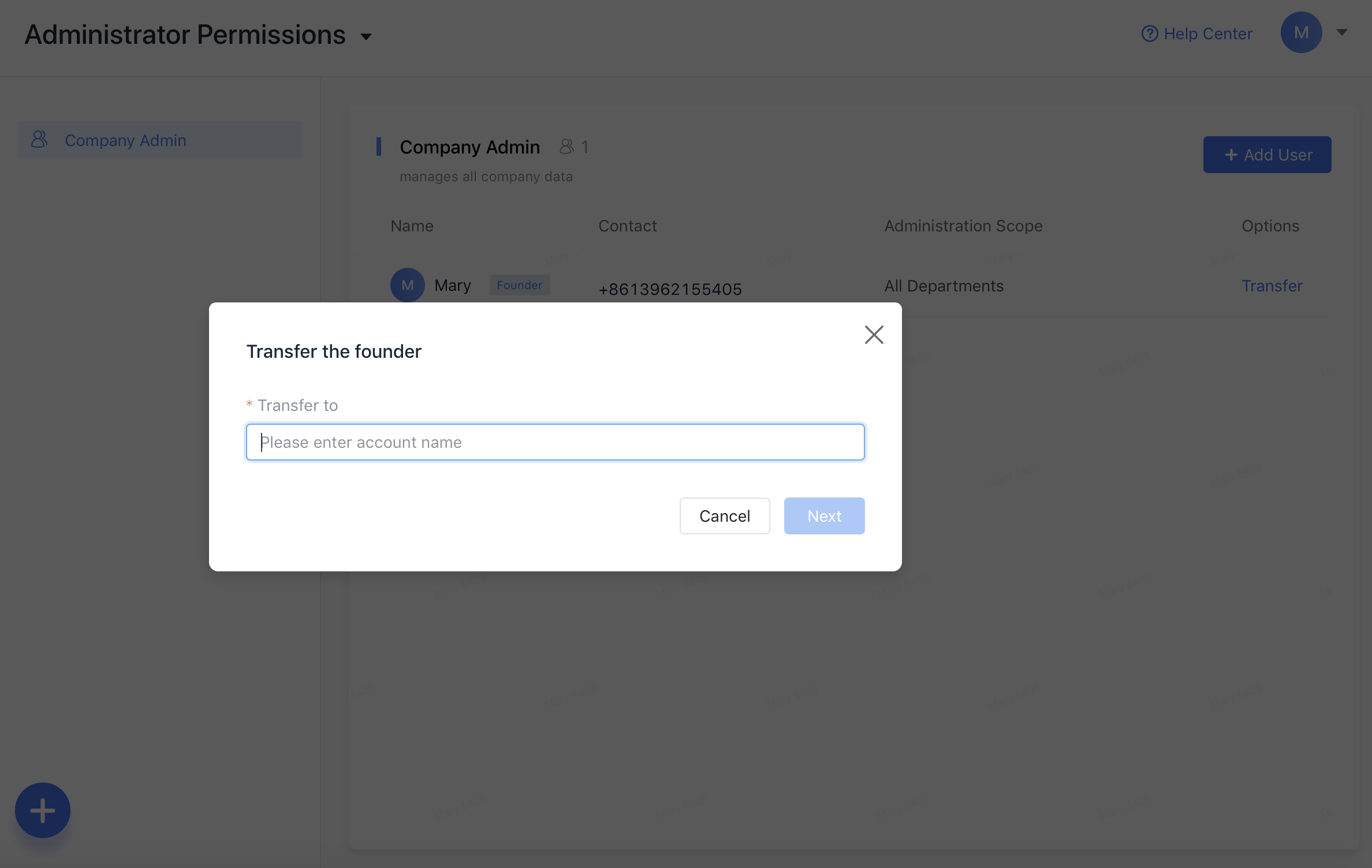This screenshot has width=1372, height=868.
Task: Close the Transfer the founder dialog
Action: pos(874,334)
